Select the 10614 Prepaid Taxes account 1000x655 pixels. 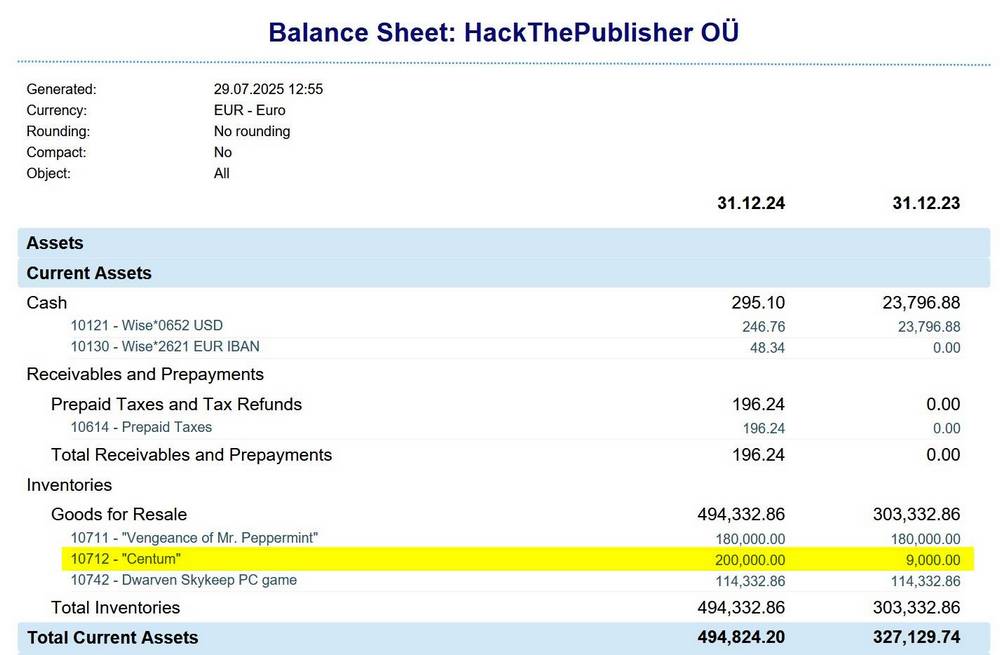(141, 427)
